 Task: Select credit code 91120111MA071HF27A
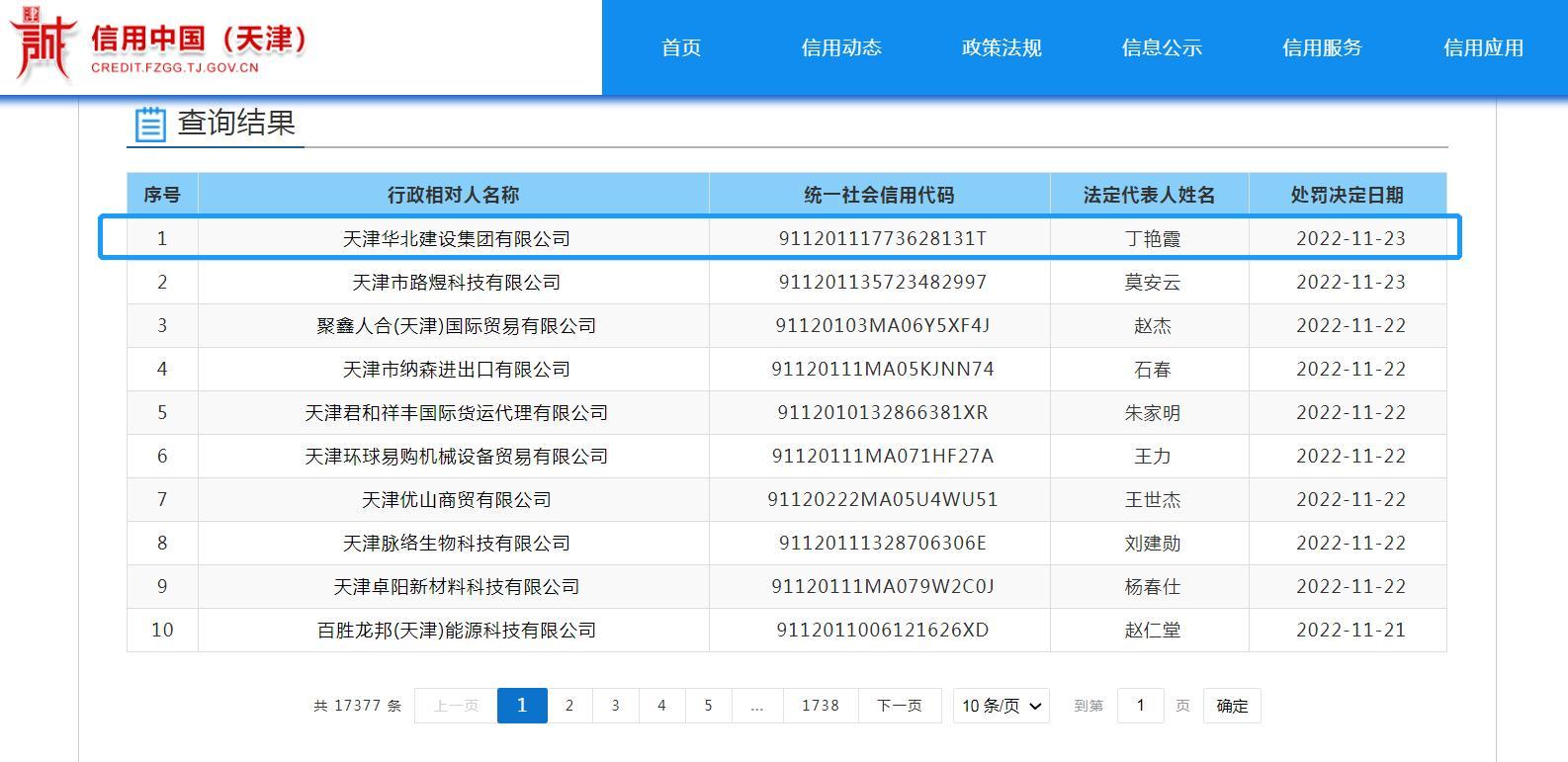coord(883,456)
